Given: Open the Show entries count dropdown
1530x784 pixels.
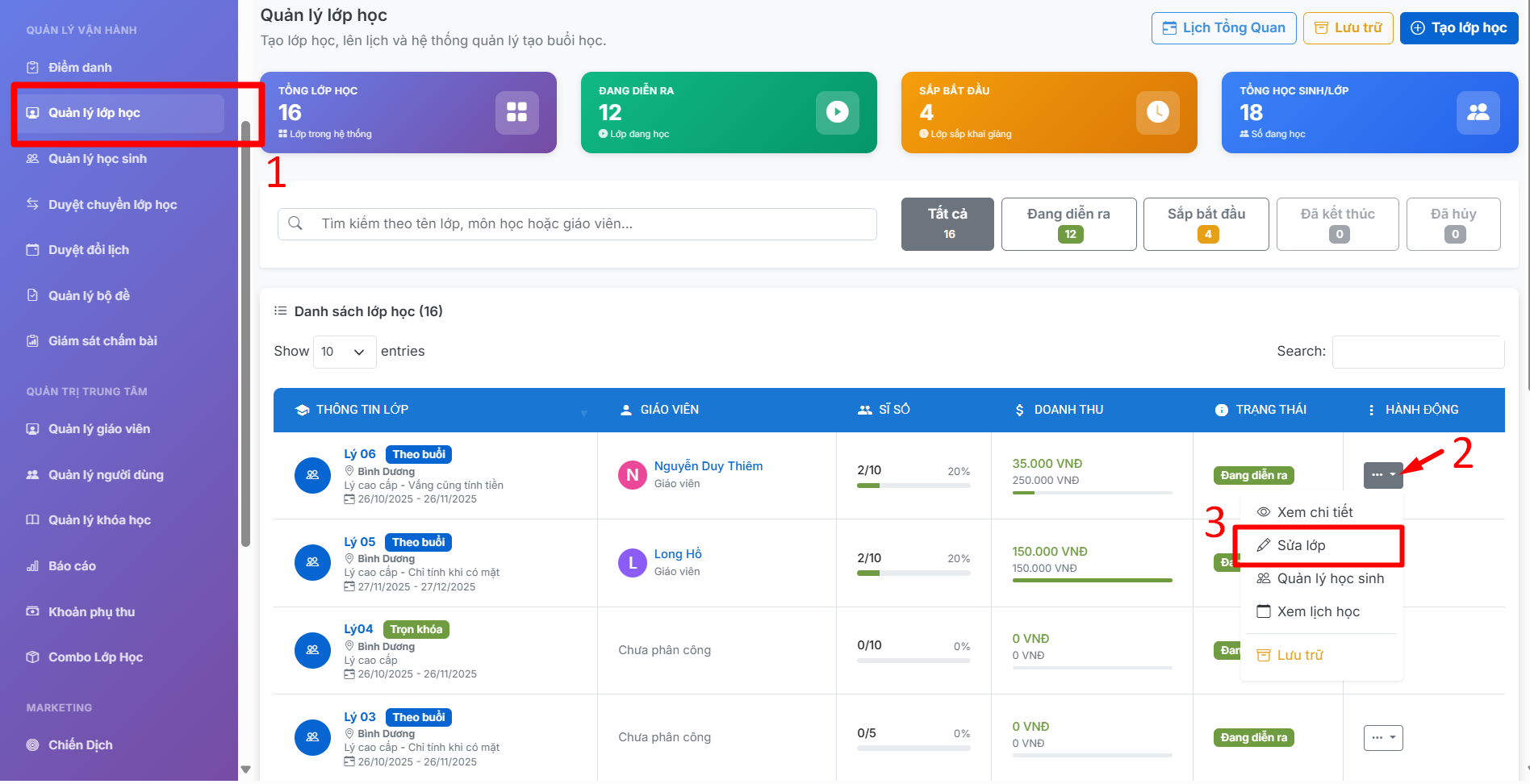Looking at the screenshot, I should [x=344, y=352].
